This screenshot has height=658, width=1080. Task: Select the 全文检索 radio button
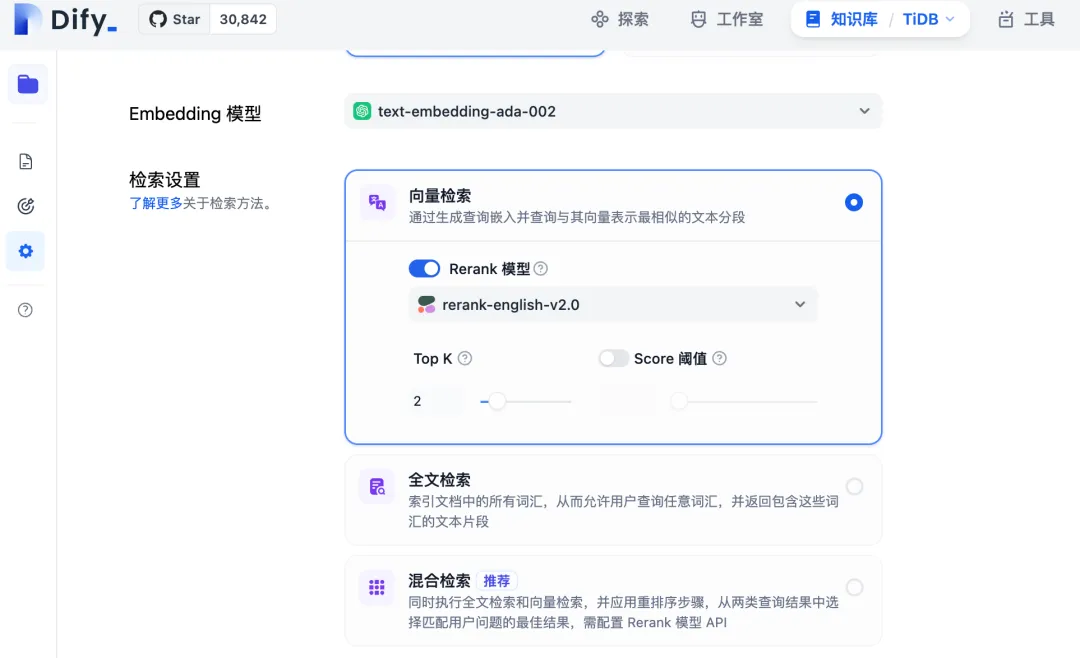click(854, 486)
